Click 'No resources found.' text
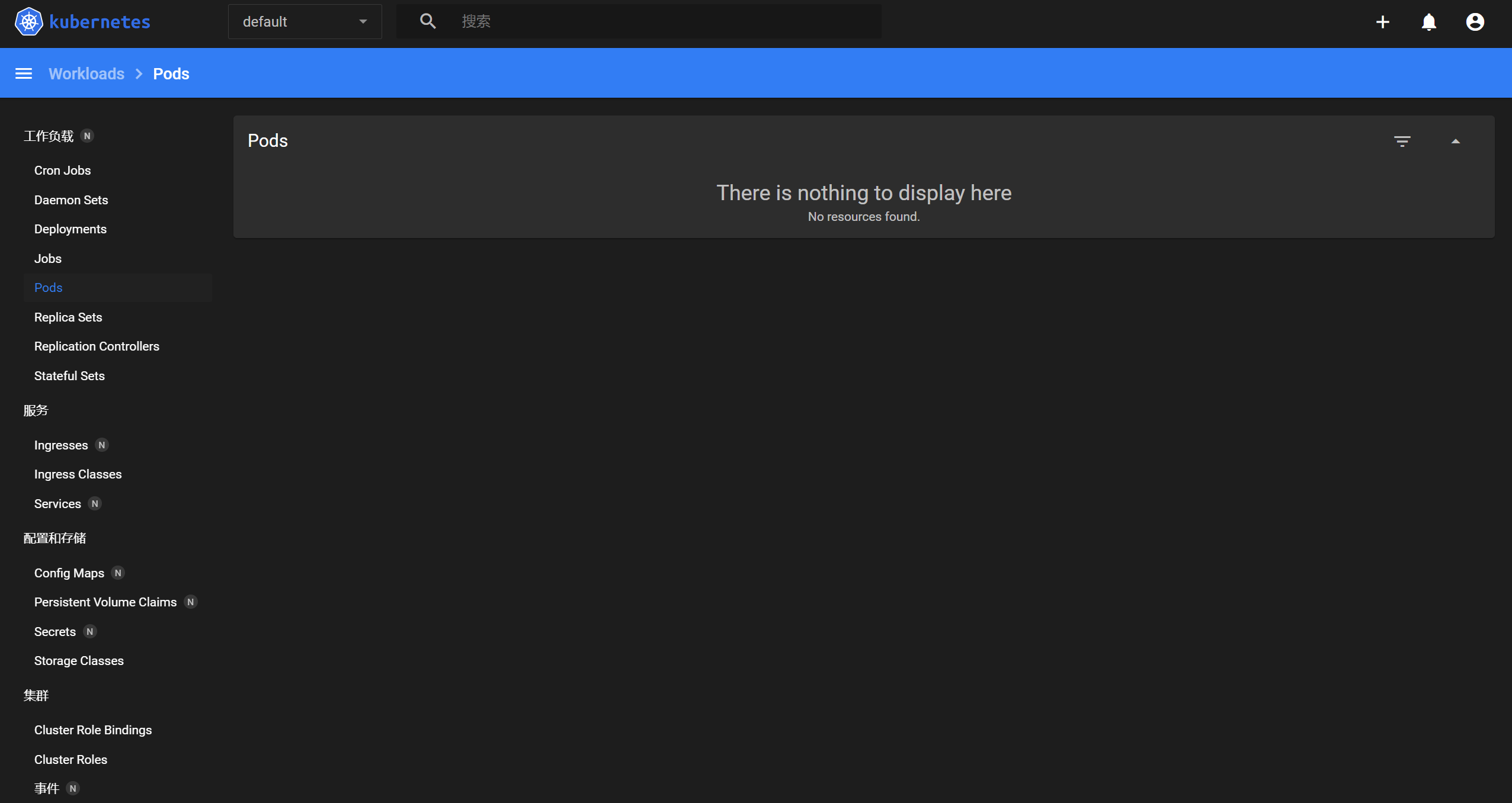1512x803 pixels. pos(864,217)
